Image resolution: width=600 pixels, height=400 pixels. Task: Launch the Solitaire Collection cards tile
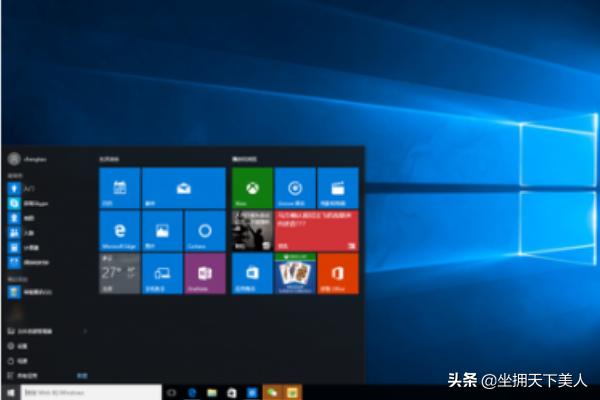(x=295, y=274)
